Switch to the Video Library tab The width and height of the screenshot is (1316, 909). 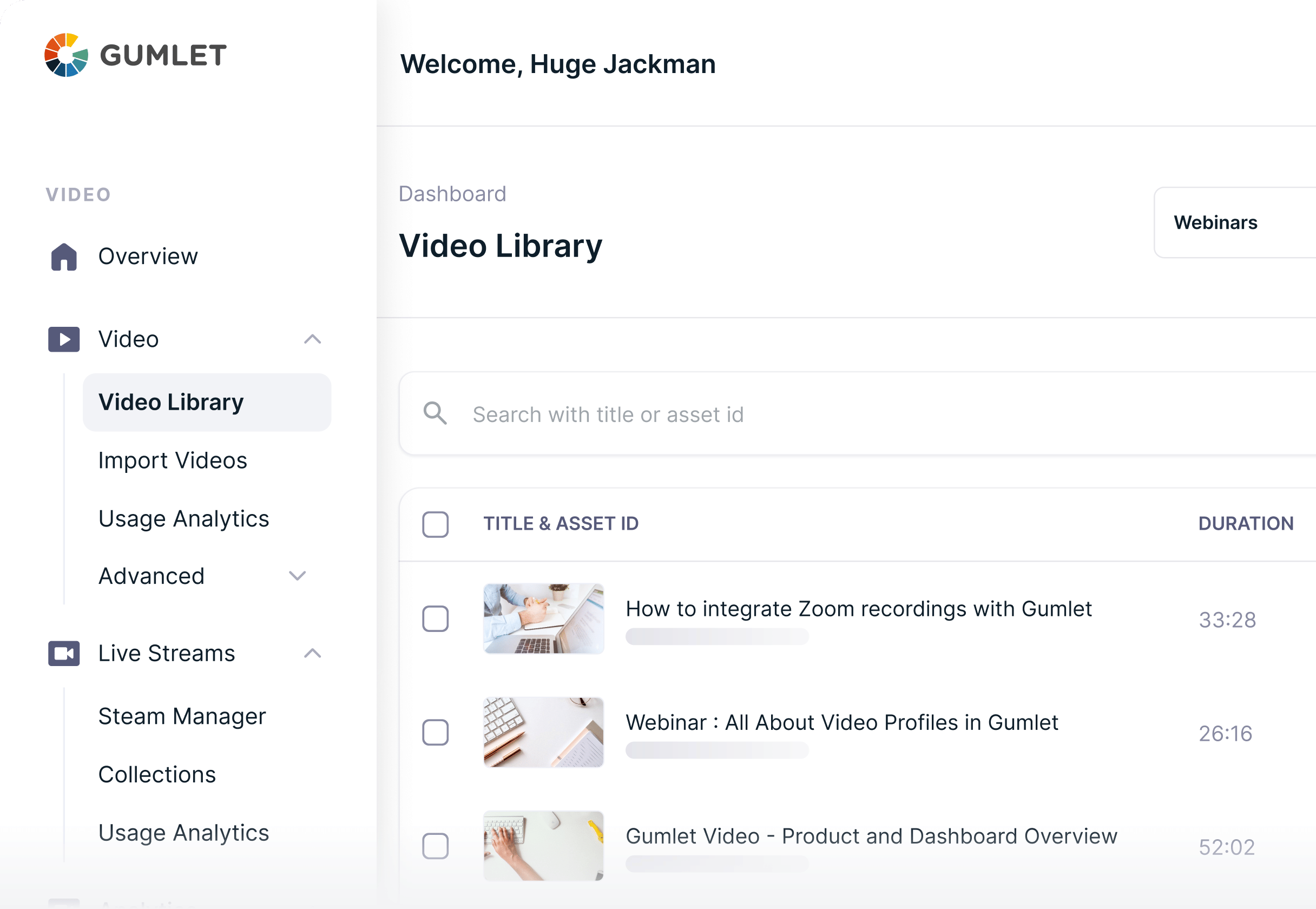[170, 401]
